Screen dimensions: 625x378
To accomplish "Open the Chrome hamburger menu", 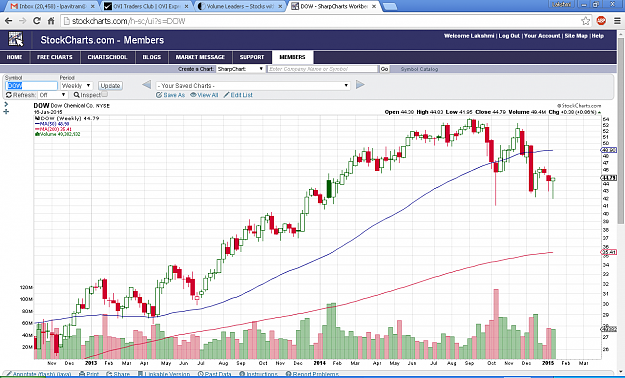I will [617, 21].
